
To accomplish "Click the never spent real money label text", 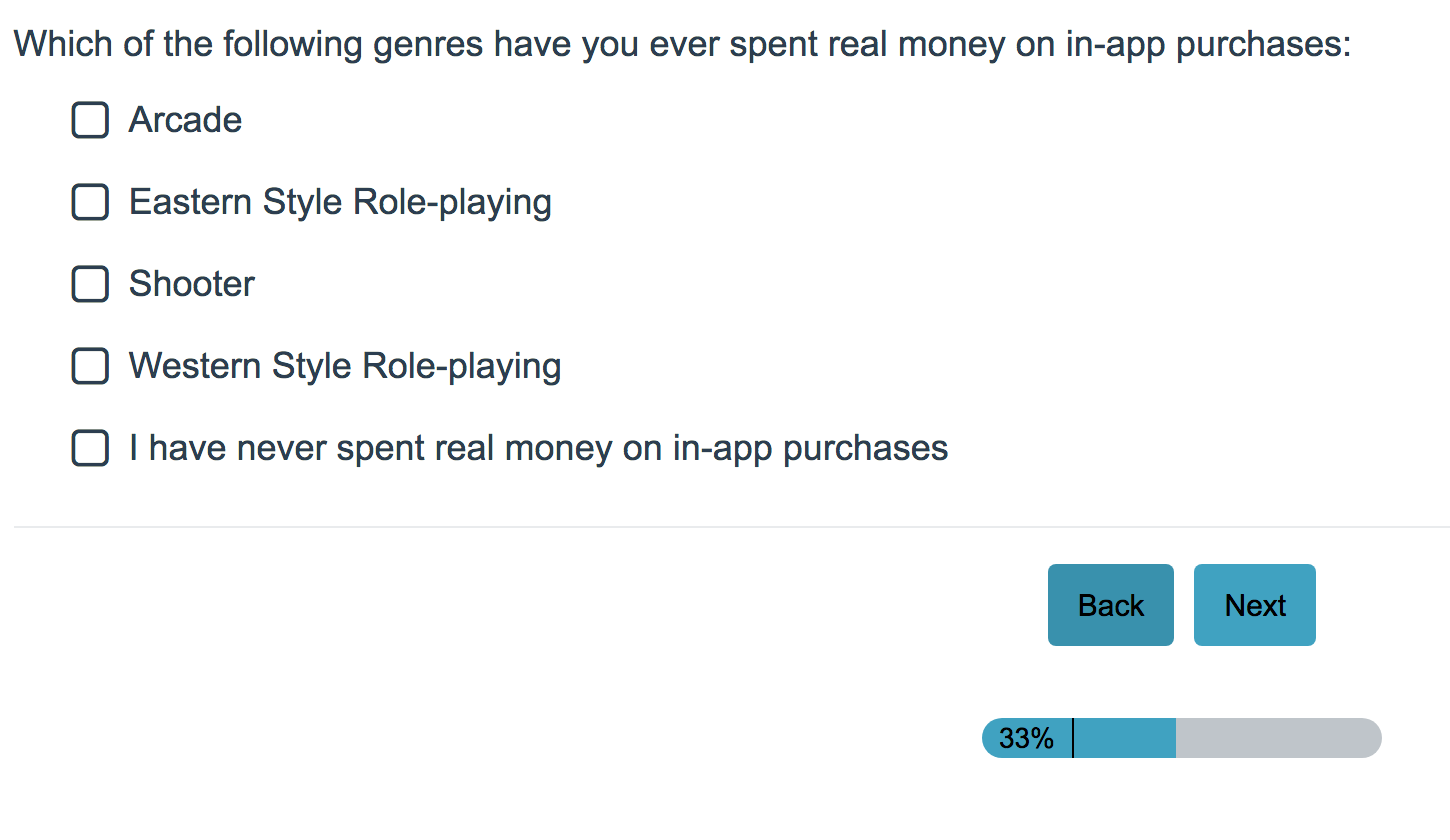I will pos(538,449).
